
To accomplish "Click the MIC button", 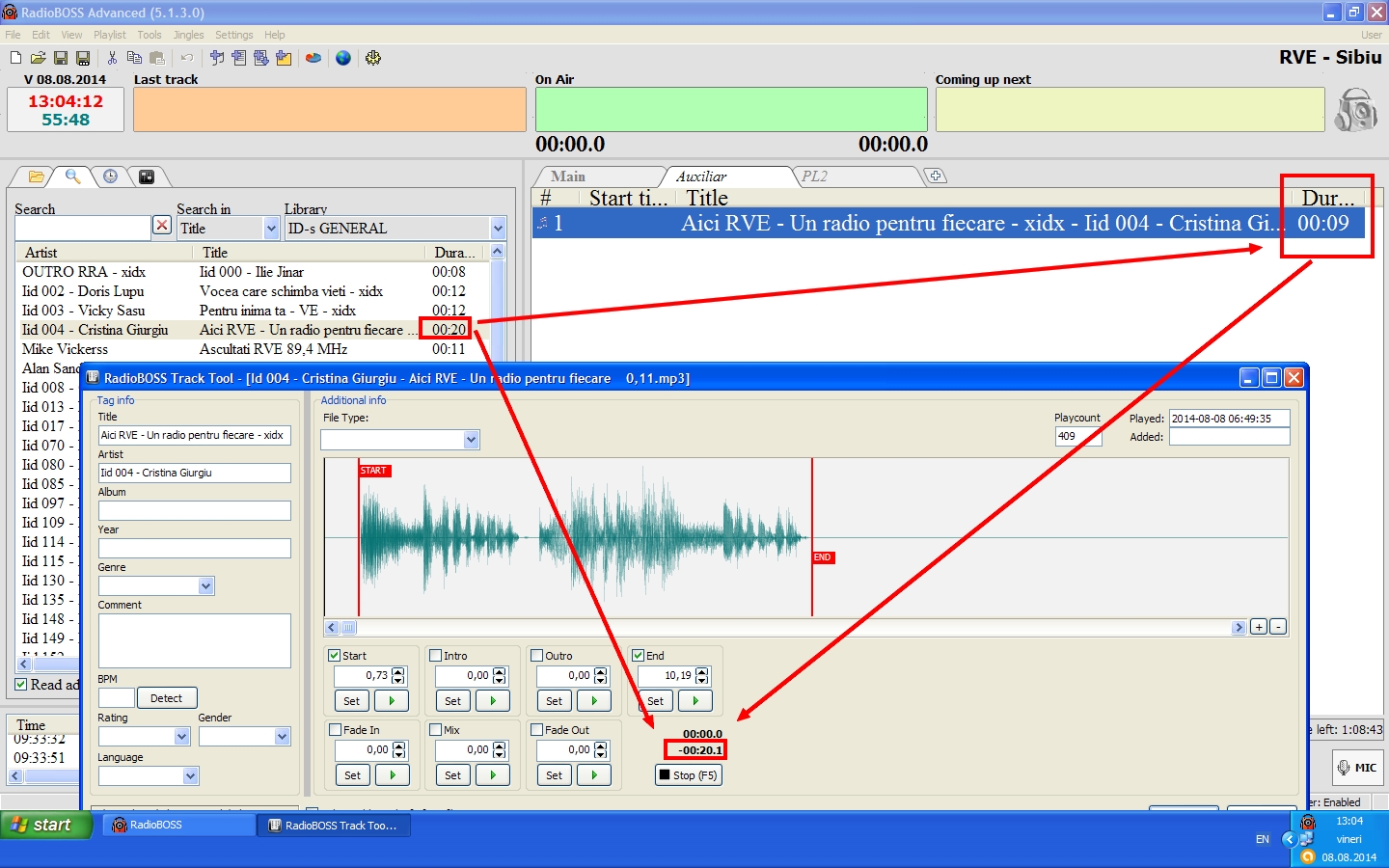I will [x=1358, y=768].
